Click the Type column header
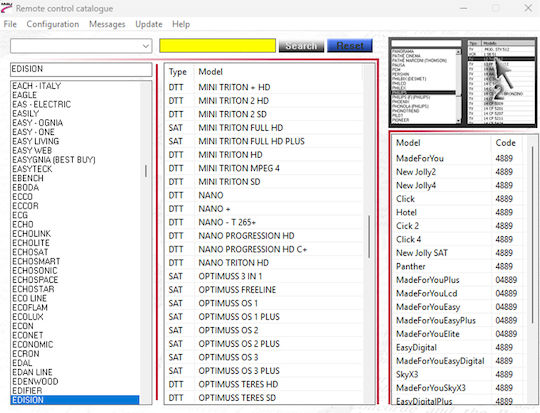The image size is (540, 413). pos(178,72)
